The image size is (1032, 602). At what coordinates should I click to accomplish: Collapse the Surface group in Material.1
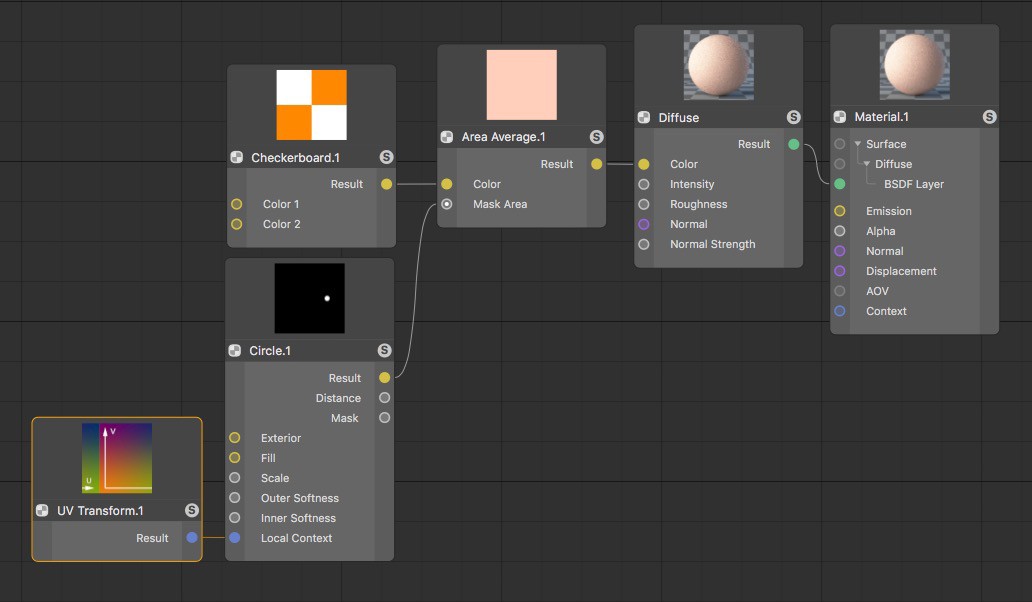point(858,143)
